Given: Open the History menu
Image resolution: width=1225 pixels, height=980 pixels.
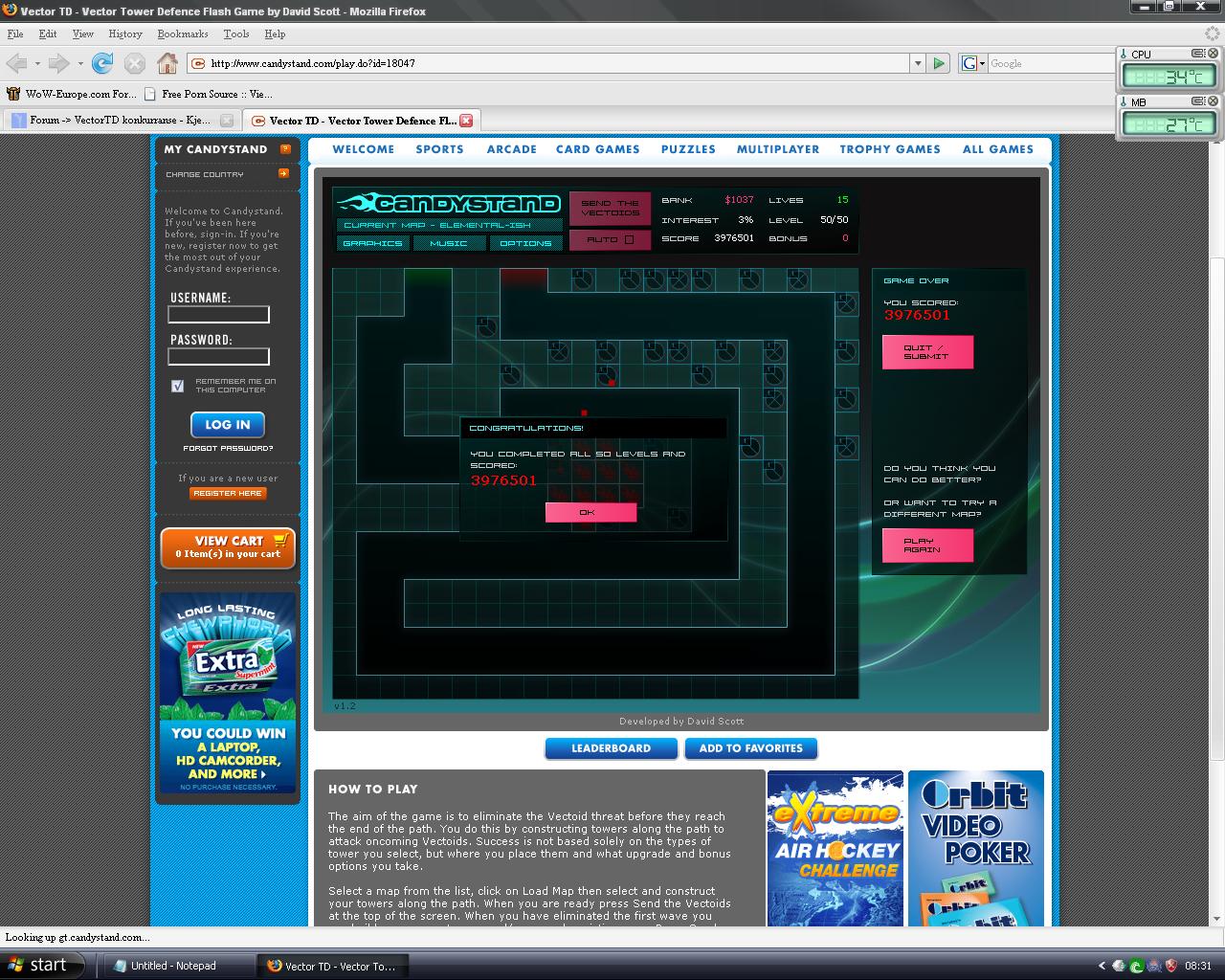Looking at the screenshot, I should tap(125, 33).
